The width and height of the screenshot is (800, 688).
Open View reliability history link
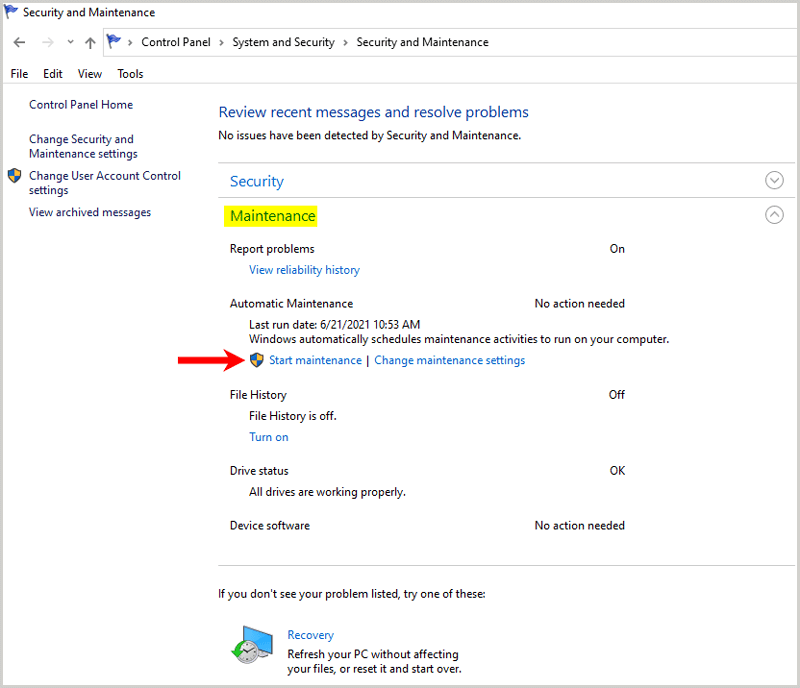pos(304,270)
